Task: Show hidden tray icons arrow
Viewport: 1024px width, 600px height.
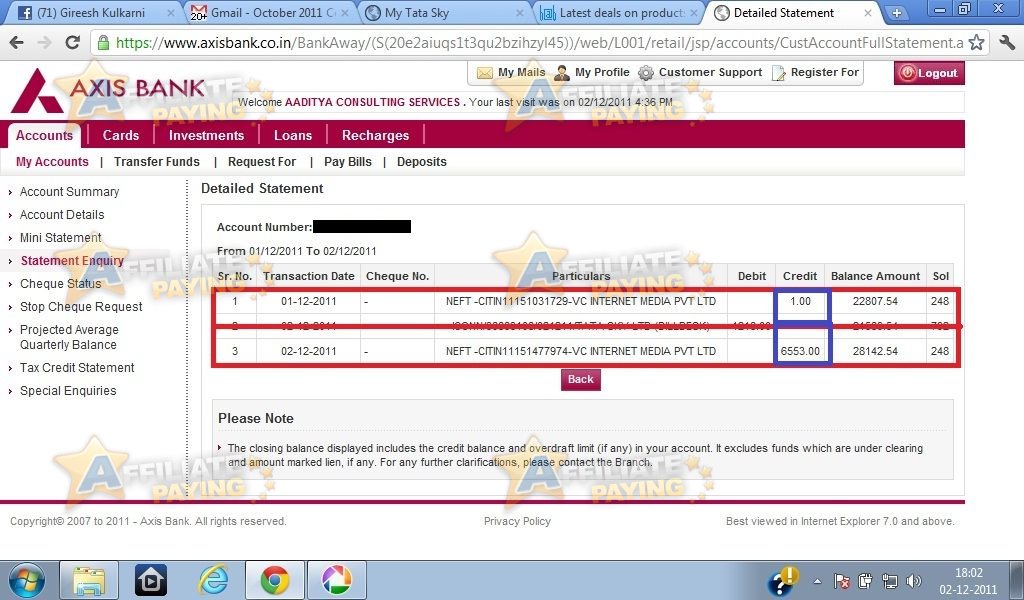Action: click(817, 581)
